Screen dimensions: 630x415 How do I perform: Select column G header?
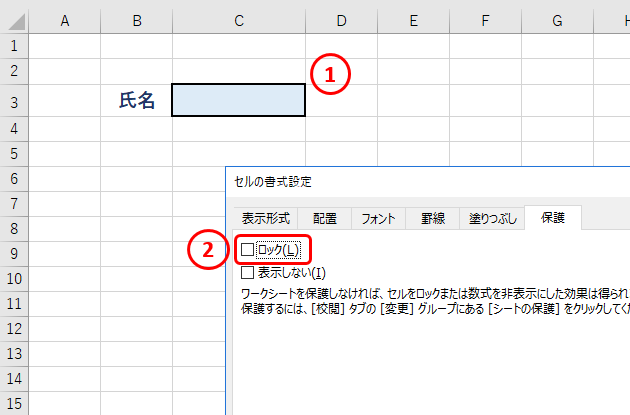(557, 21)
